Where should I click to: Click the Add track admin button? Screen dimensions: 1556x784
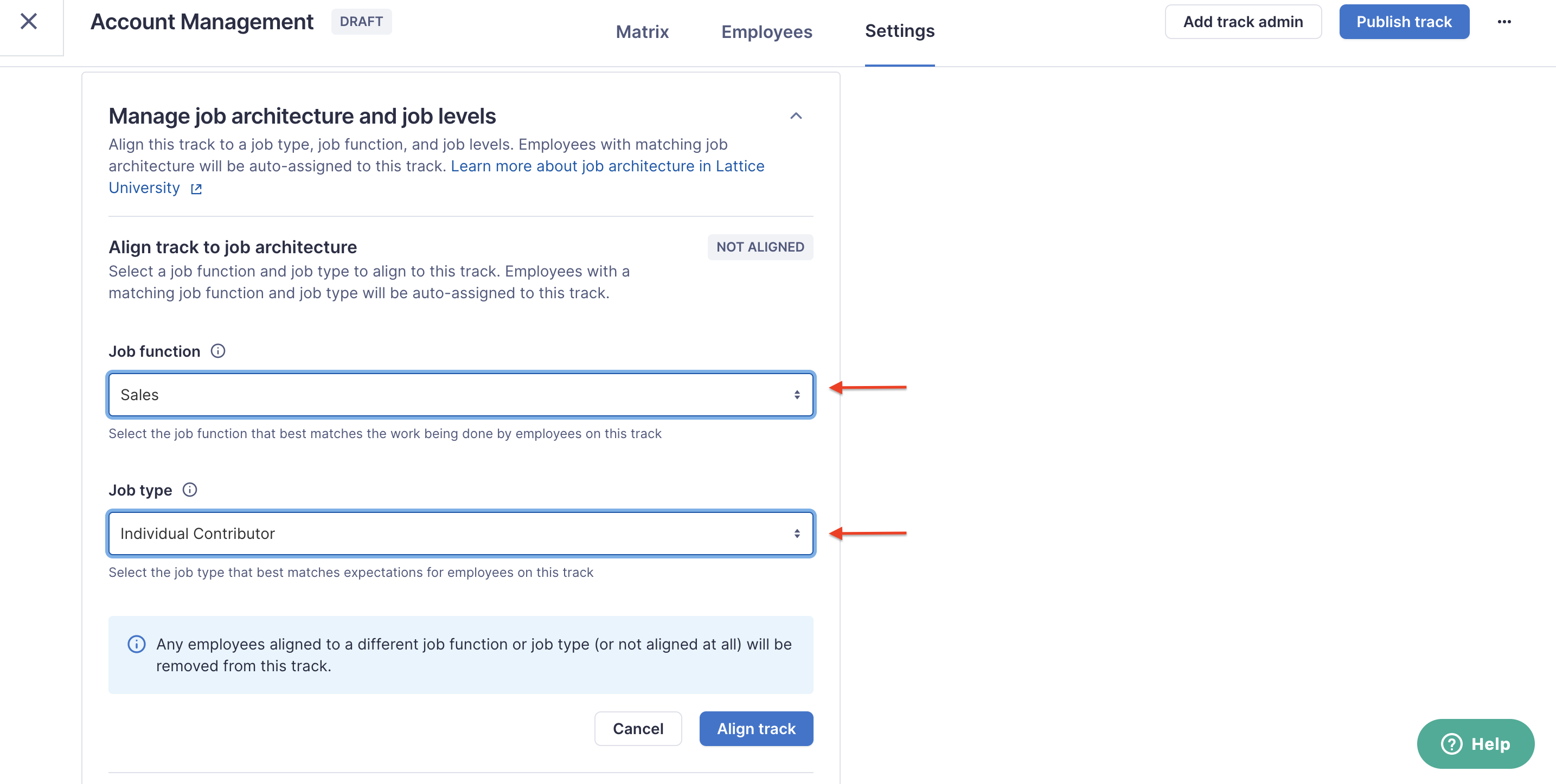tap(1243, 21)
